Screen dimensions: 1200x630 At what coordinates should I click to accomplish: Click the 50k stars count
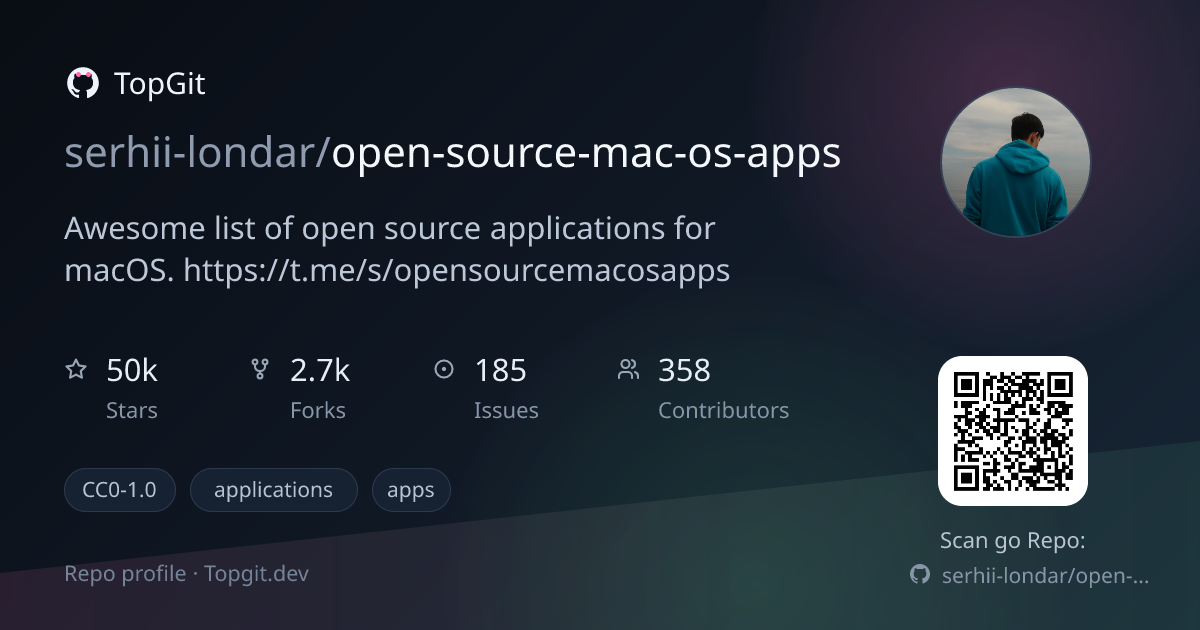132,371
